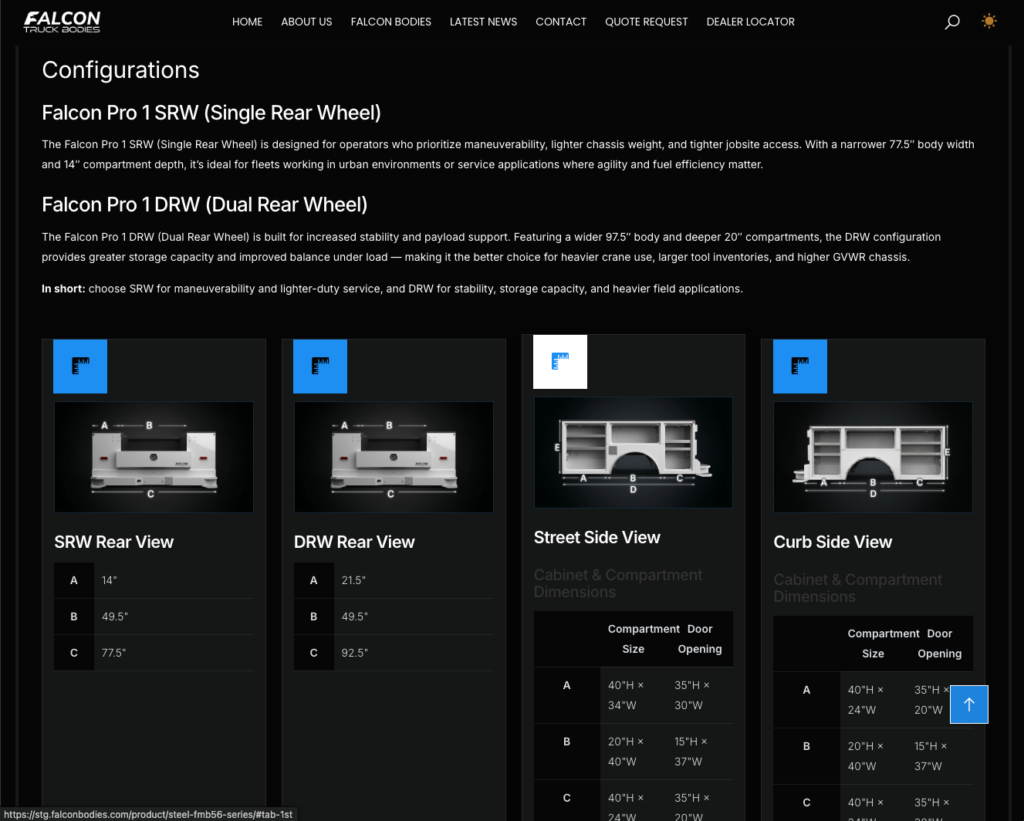The image size is (1024, 821).
Task: Open the site search magnifier icon
Action: 951,21
